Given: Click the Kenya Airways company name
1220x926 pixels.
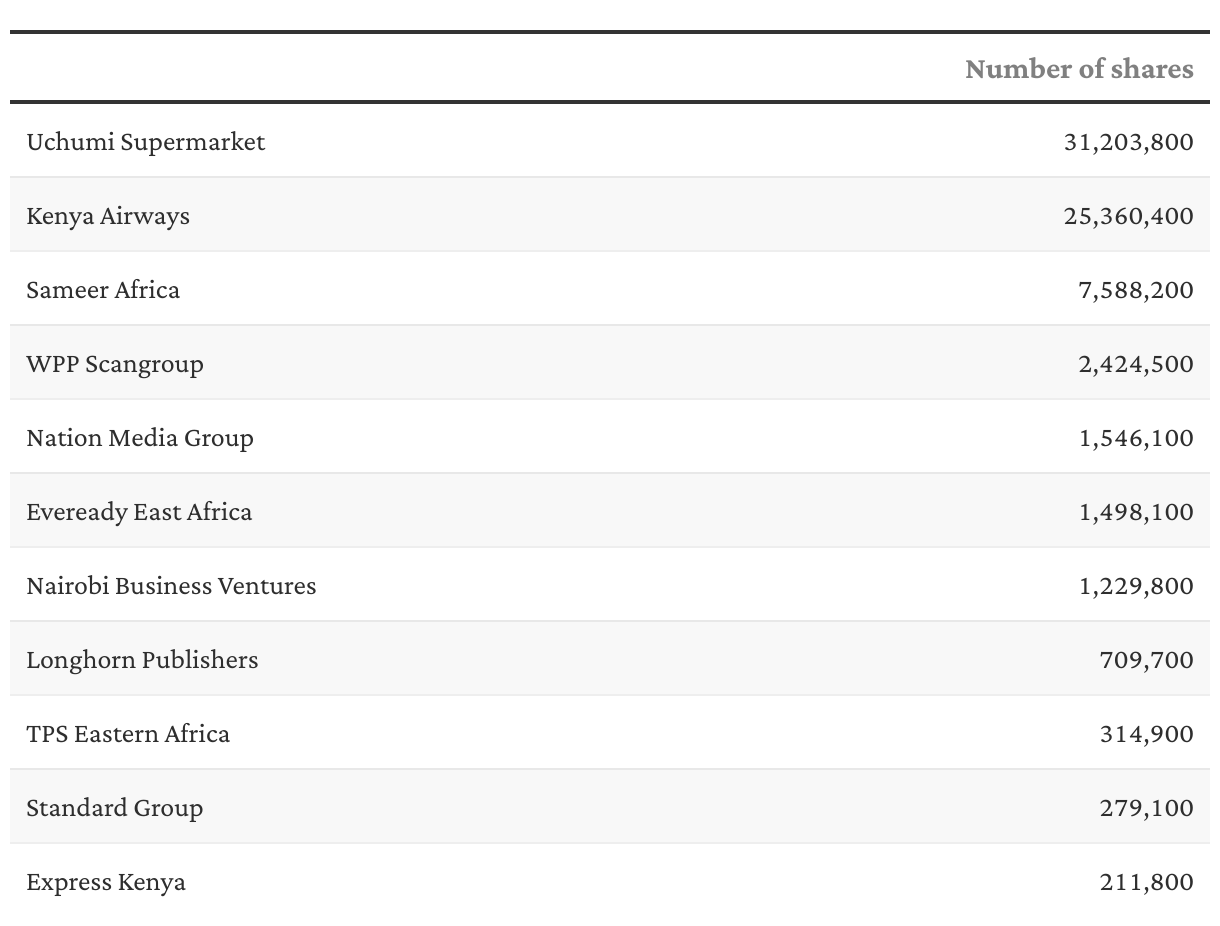Looking at the screenshot, I should (108, 215).
